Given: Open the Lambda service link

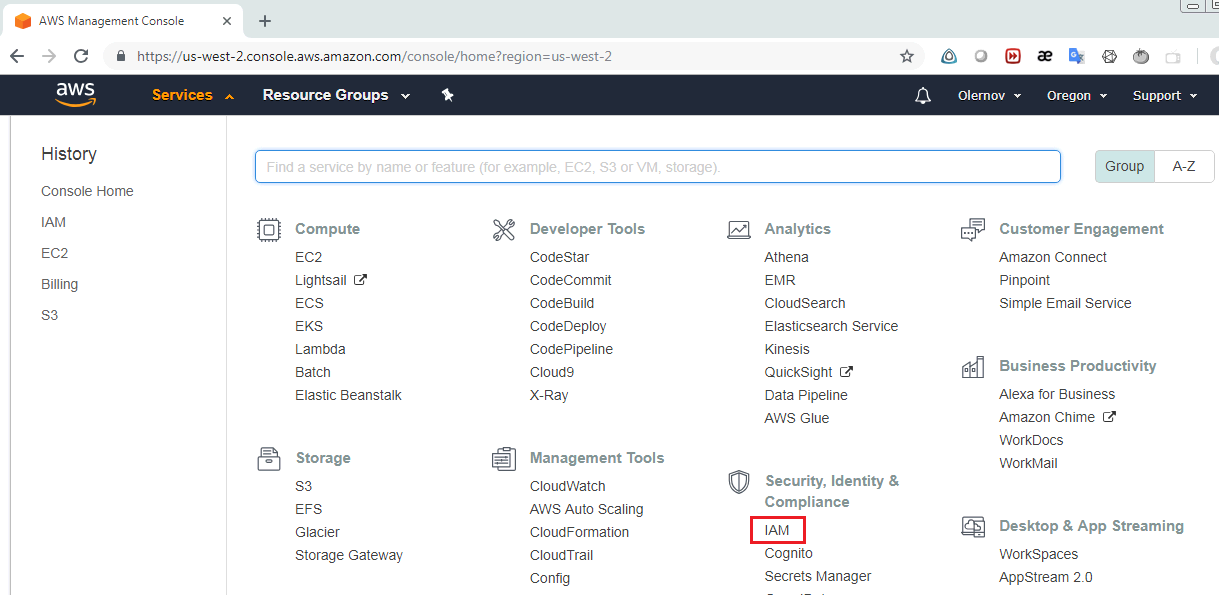Looking at the screenshot, I should coord(320,349).
